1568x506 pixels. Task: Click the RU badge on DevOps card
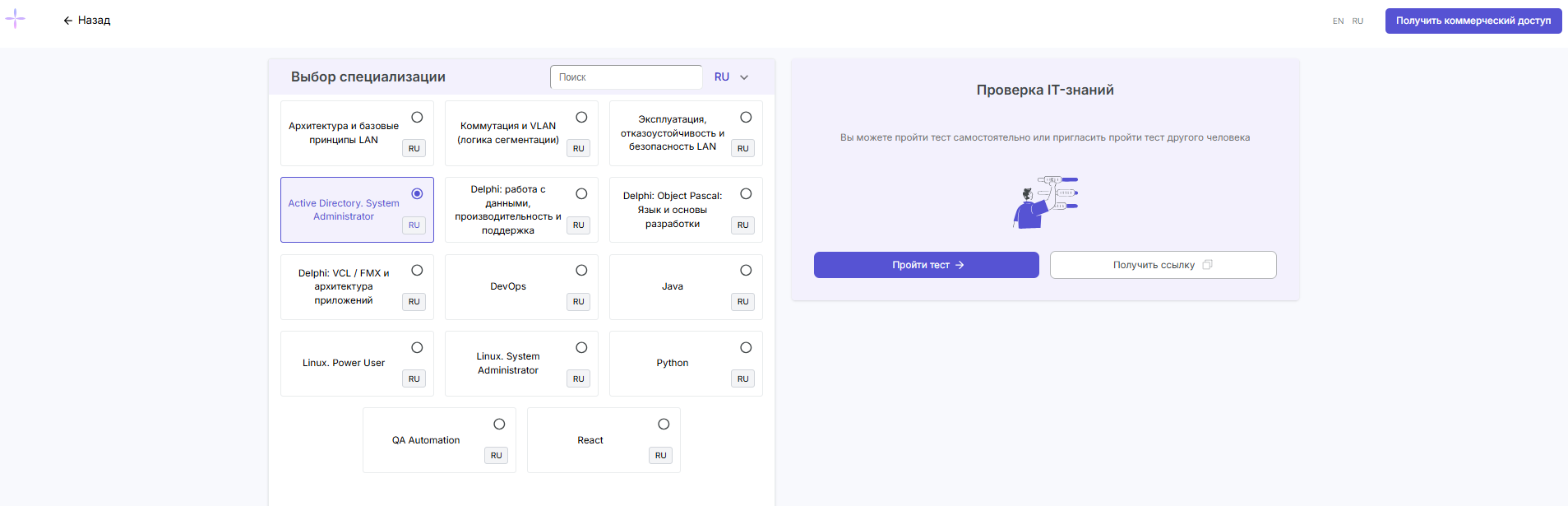[x=578, y=302]
